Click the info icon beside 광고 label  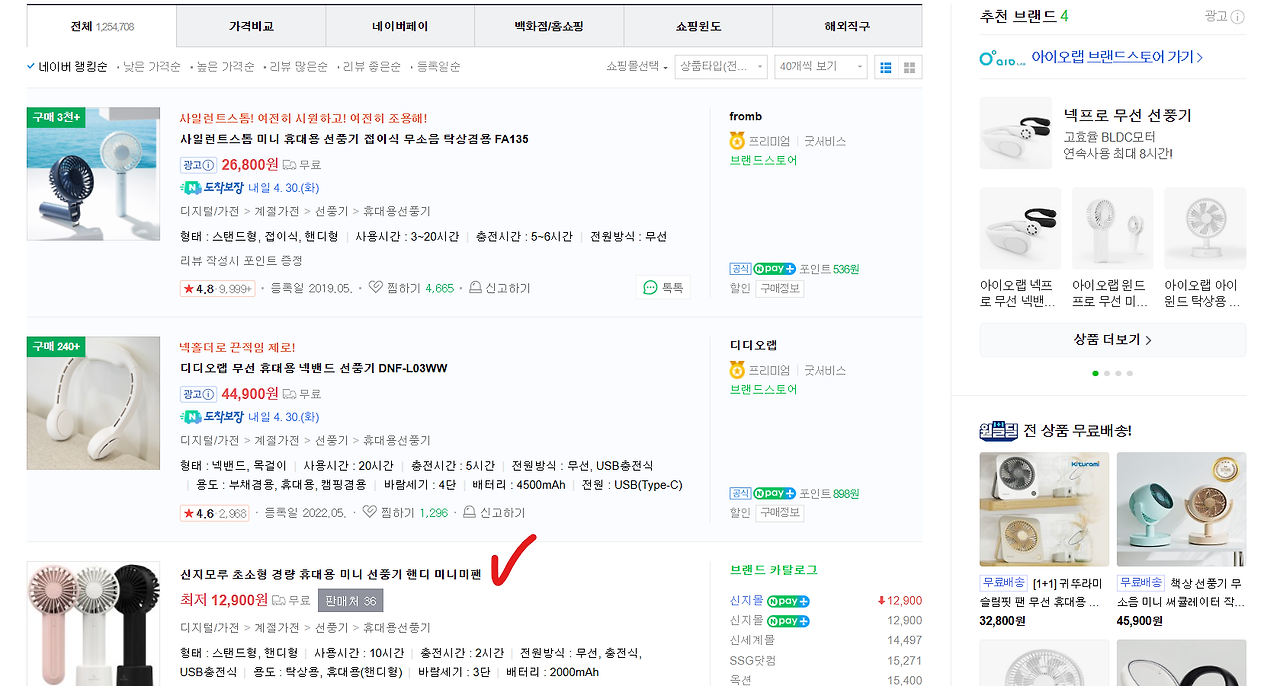[x=1238, y=17]
